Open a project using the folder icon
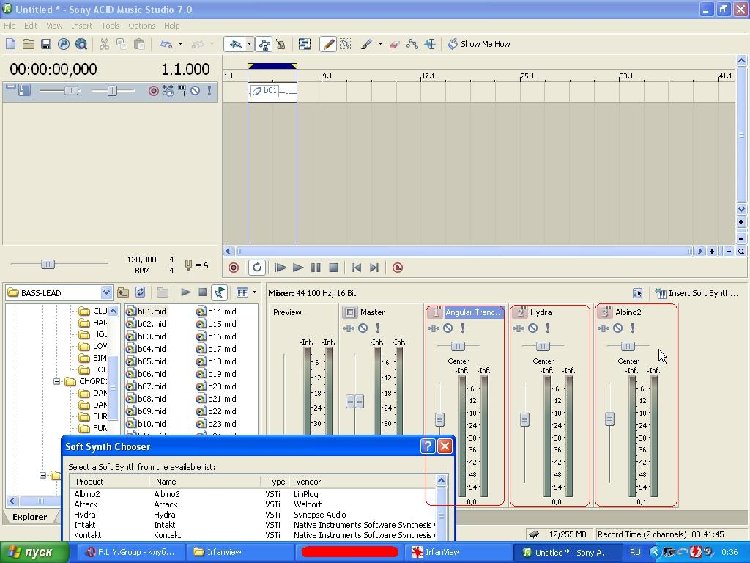Image resolution: width=750 pixels, height=563 pixels. point(28,44)
